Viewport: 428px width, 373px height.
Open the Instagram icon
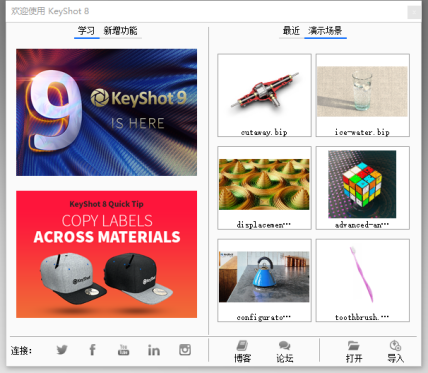185,350
